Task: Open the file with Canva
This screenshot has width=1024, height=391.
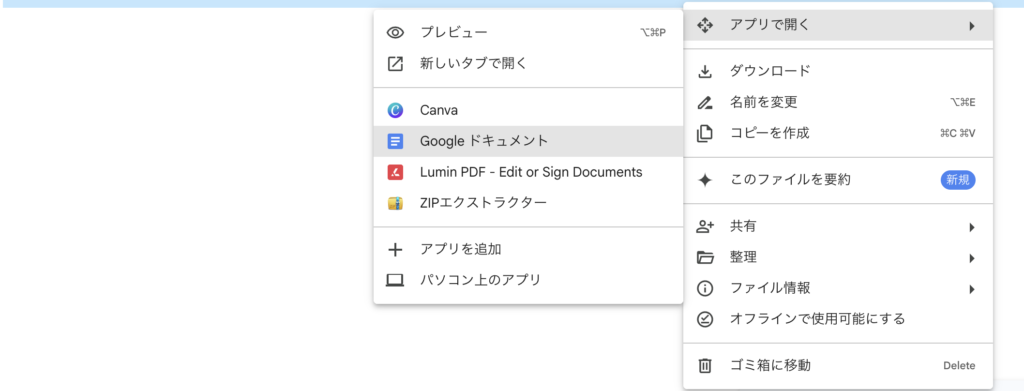Action: [x=528, y=110]
